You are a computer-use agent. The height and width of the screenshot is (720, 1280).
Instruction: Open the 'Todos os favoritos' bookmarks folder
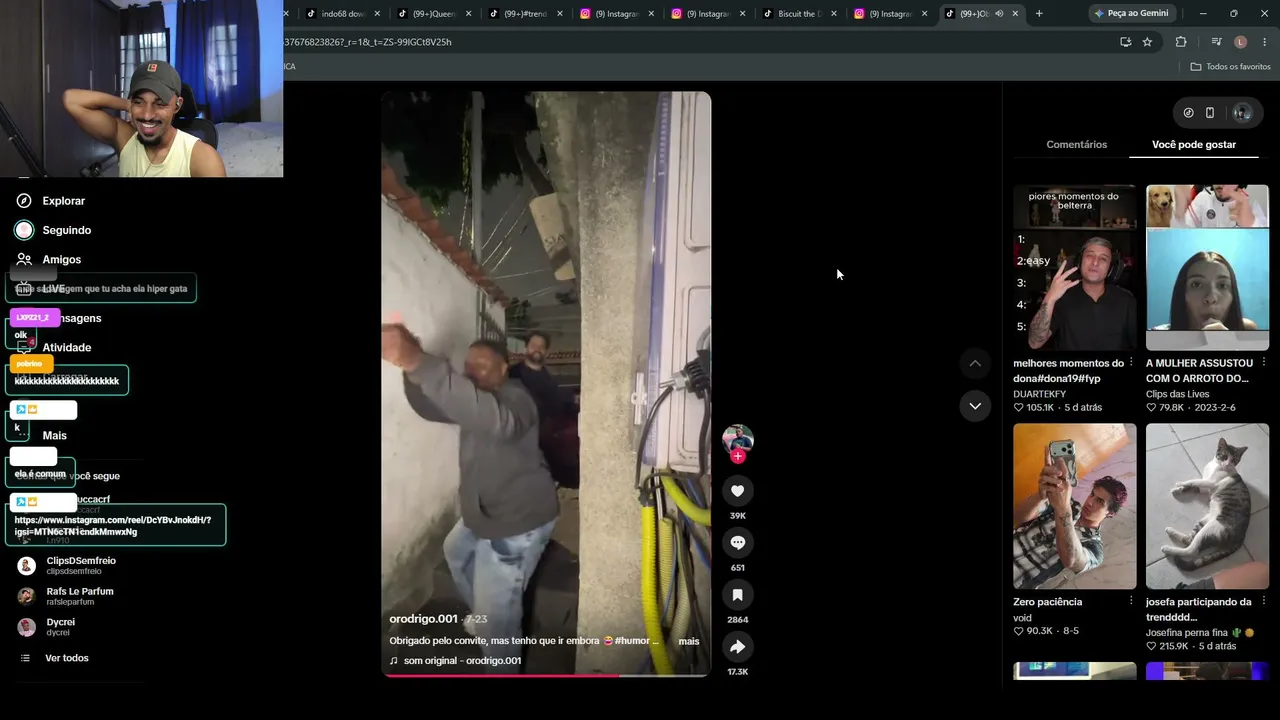tap(1230, 67)
